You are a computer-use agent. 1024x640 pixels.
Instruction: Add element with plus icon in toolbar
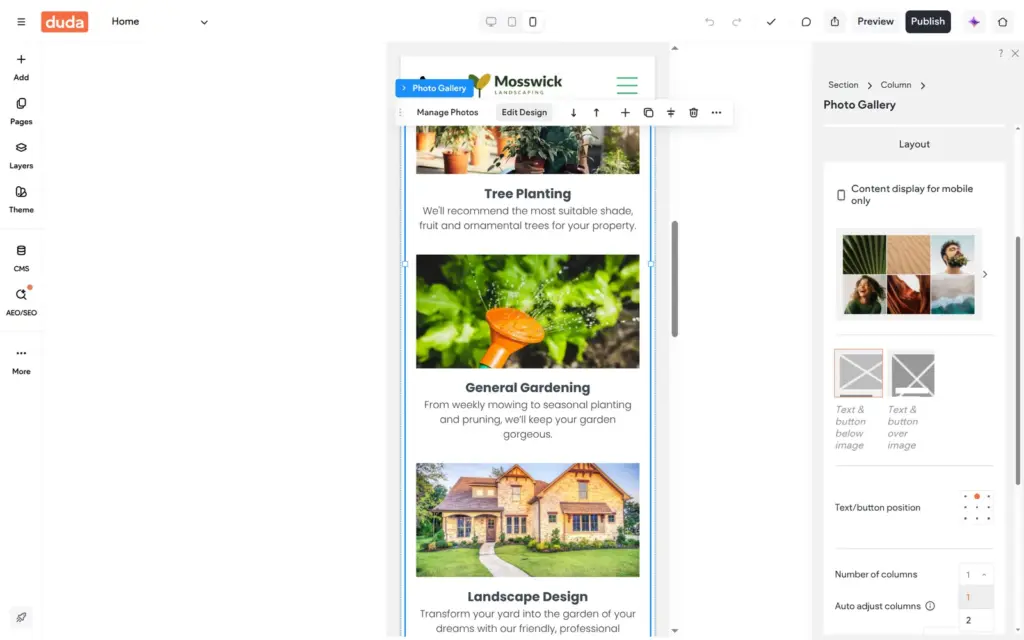pyautogui.click(x=625, y=112)
